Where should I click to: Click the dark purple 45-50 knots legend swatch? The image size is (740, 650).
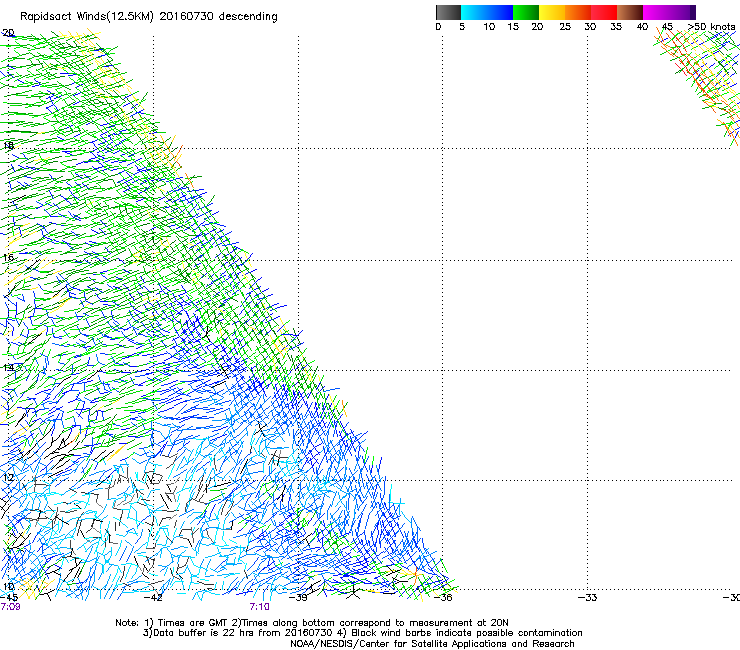click(x=682, y=12)
